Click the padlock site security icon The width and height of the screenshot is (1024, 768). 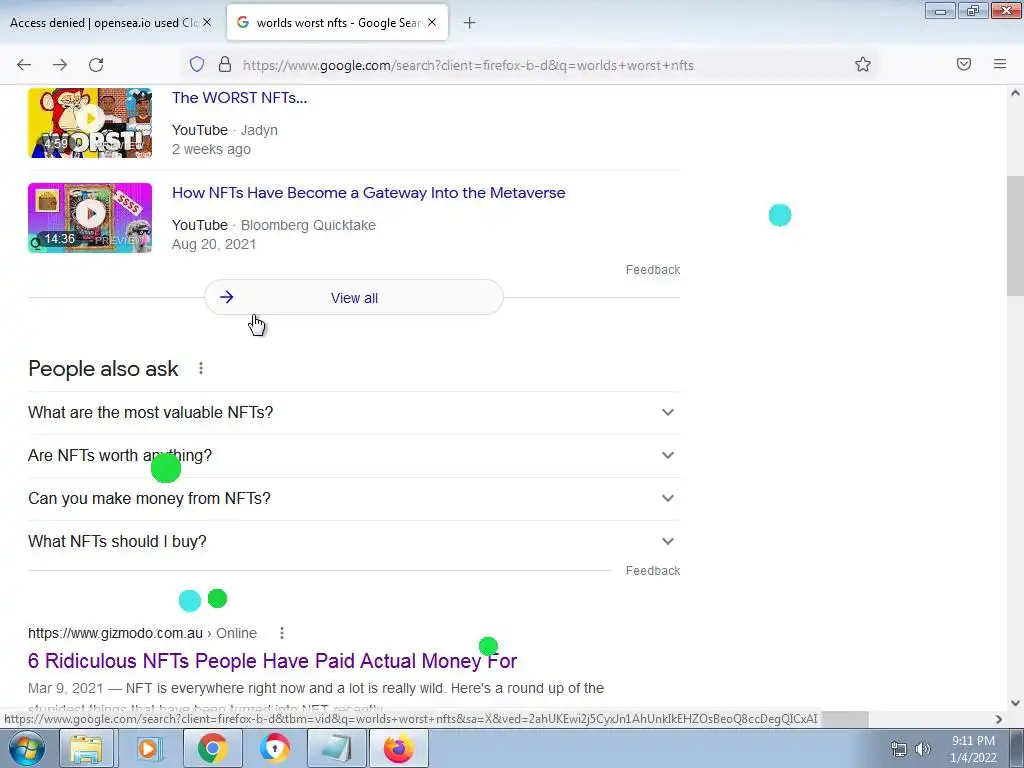coord(225,64)
